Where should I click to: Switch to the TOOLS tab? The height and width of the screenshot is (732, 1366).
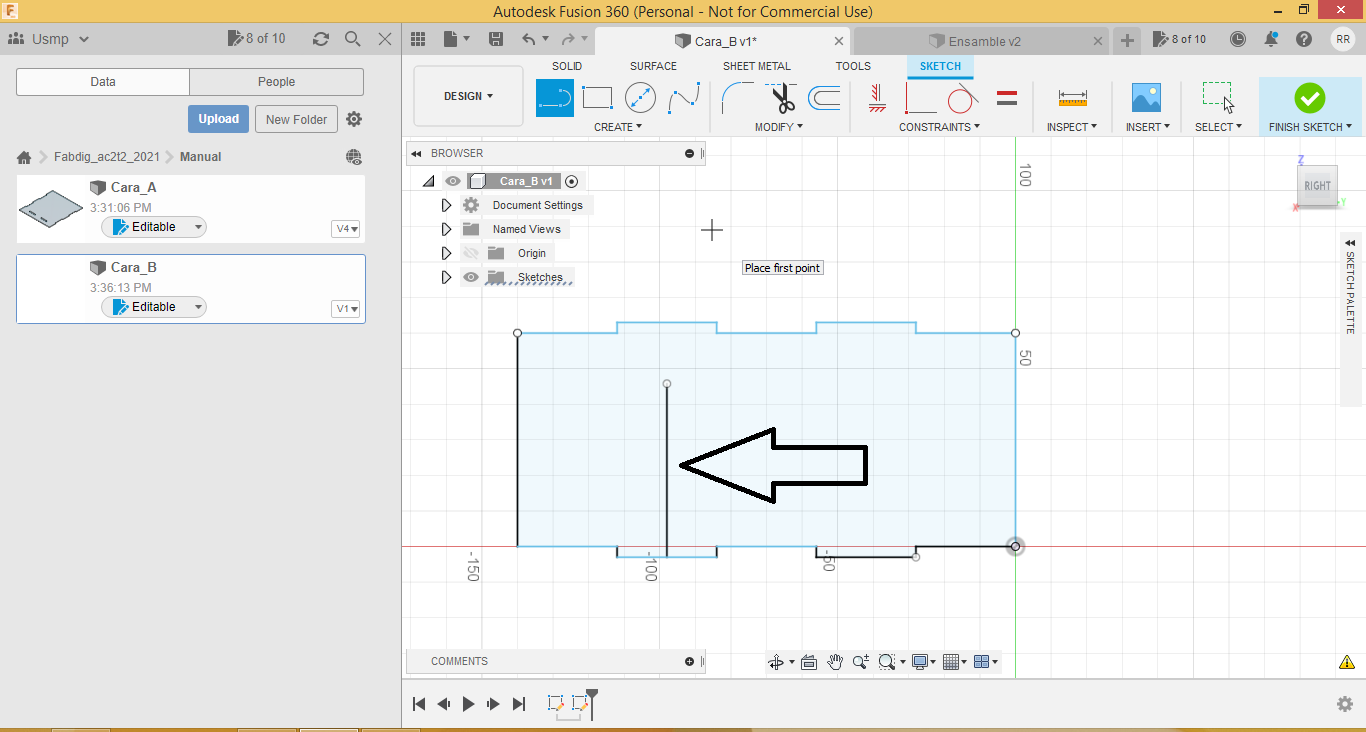coord(853,66)
